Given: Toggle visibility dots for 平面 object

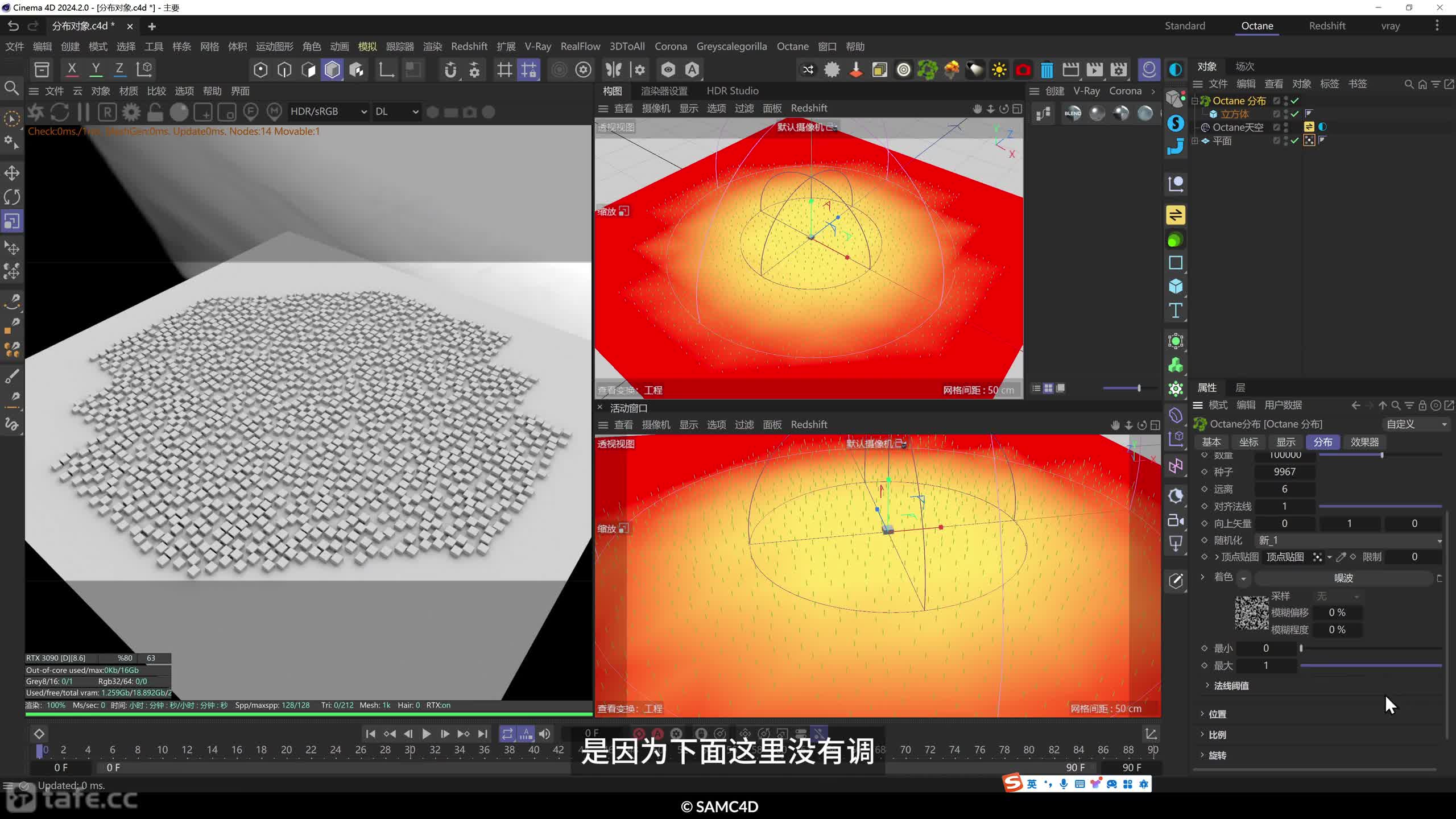Looking at the screenshot, I should [1285, 140].
